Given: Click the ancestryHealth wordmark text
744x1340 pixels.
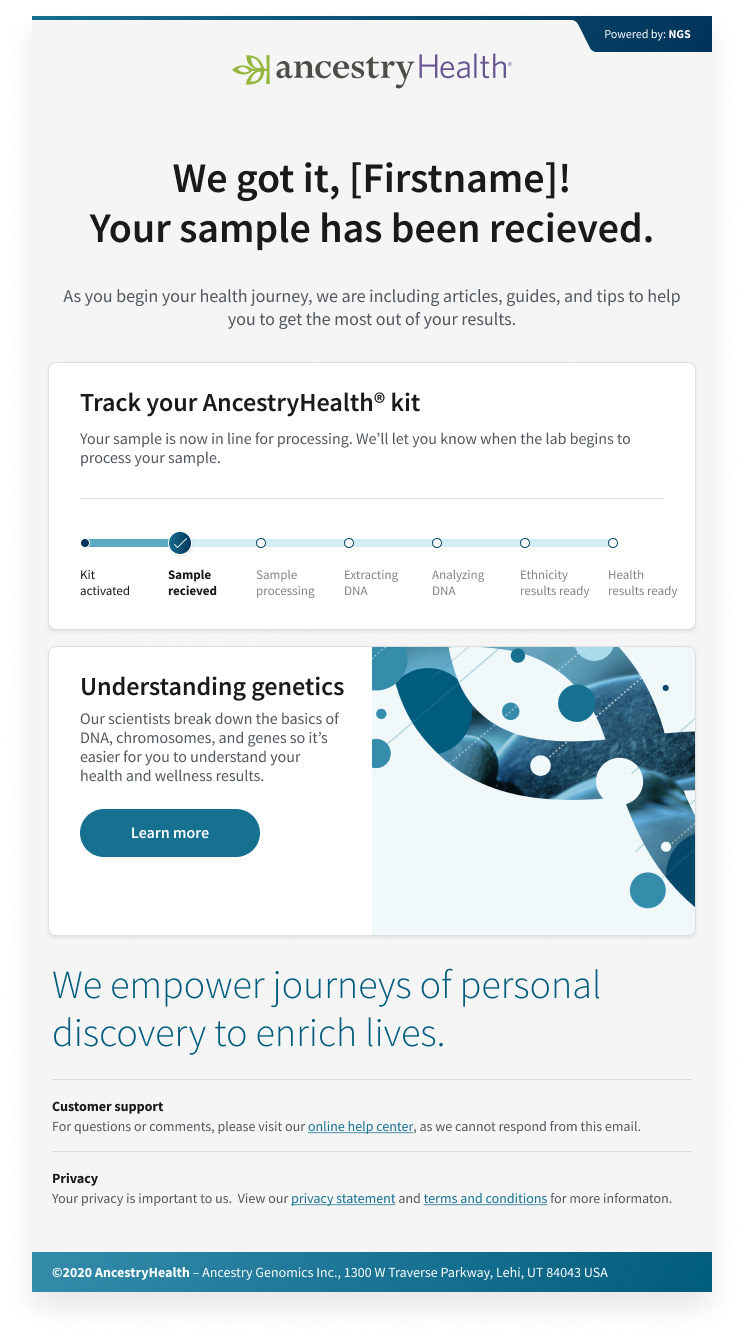Looking at the screenshot, I should (x=393, y=69).
